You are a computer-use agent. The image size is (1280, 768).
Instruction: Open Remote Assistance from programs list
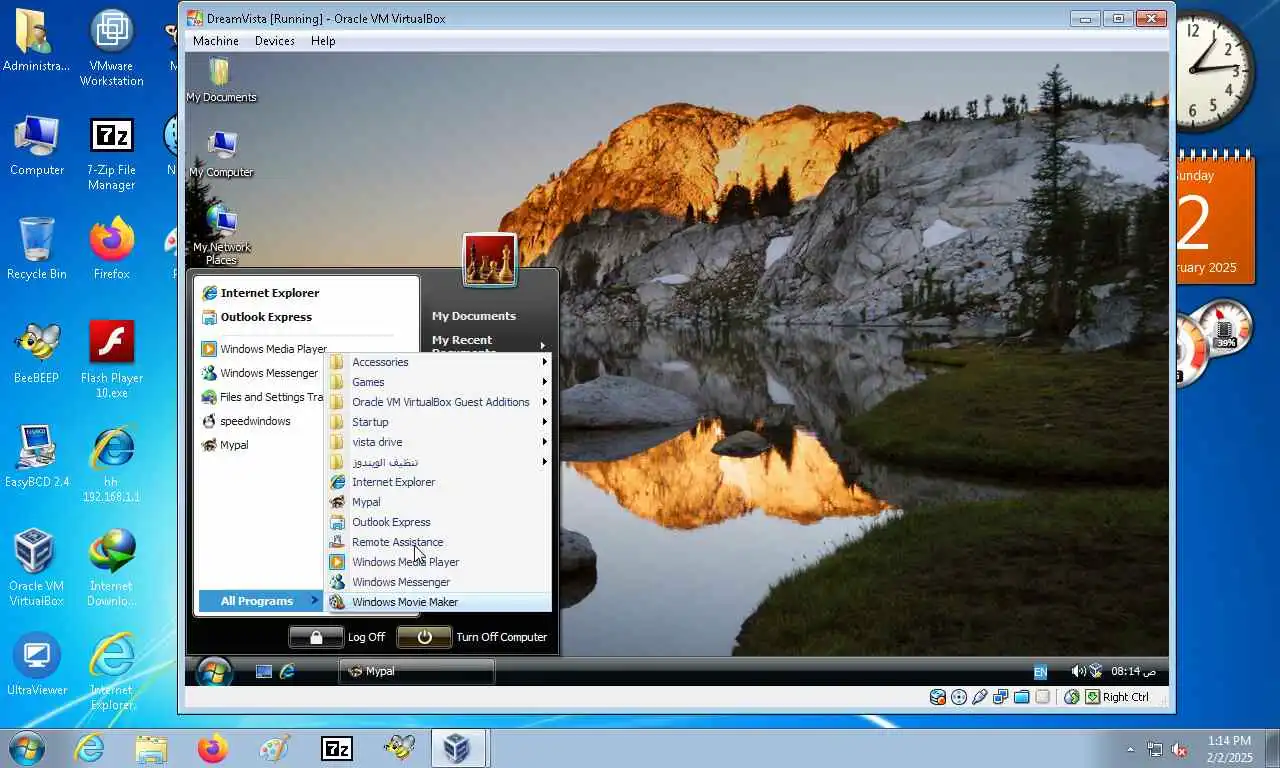(x=438, y=542)
